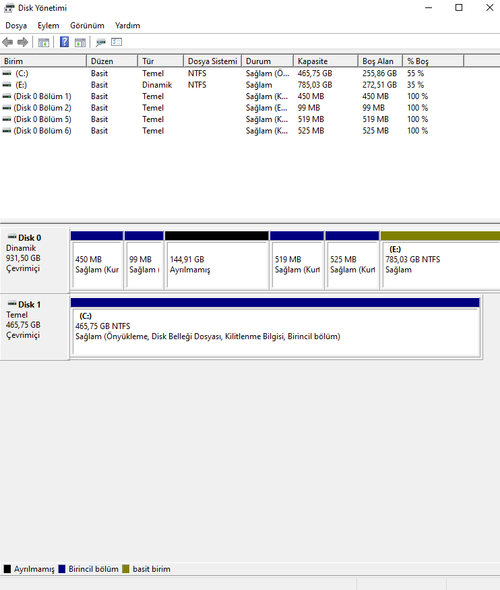Click the drive icon beside (E:) in list
This screenshot has width=500, height=590.
(x=7, y=85)
